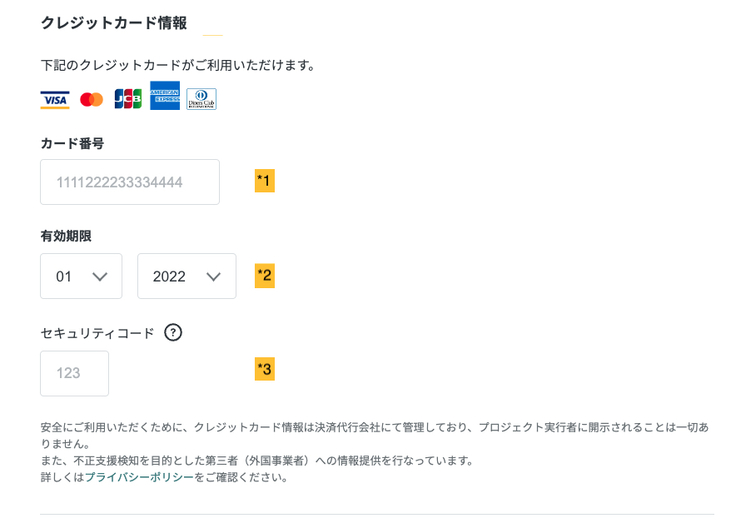
Task: Click the *3 annotation marker
Action: [264, 369]
